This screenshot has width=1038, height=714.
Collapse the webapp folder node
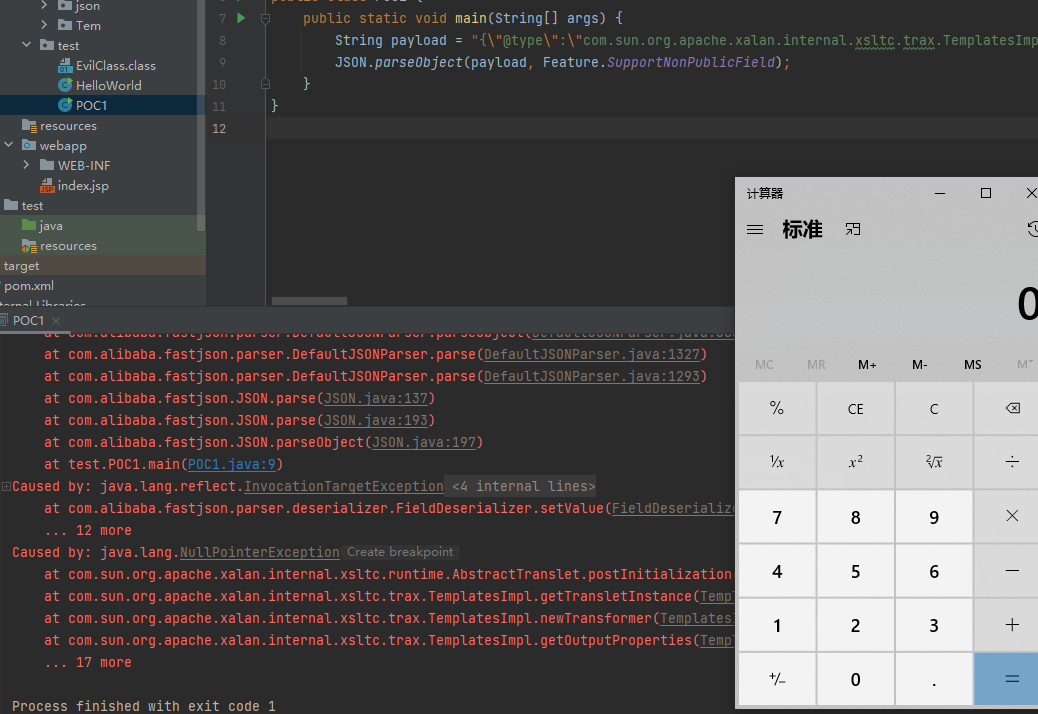coord(9,145)
